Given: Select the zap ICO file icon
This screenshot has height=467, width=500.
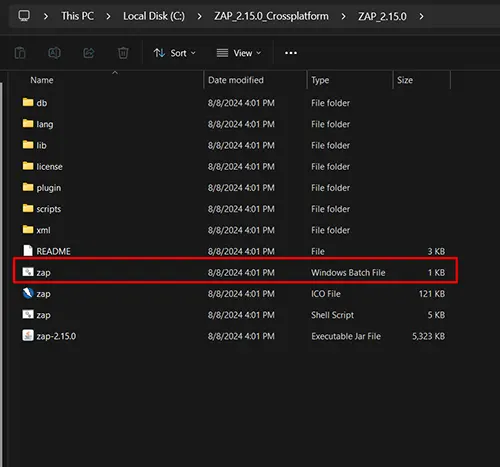Looking at the screenshot, I should pyautogui.click(x=28, y=293).
